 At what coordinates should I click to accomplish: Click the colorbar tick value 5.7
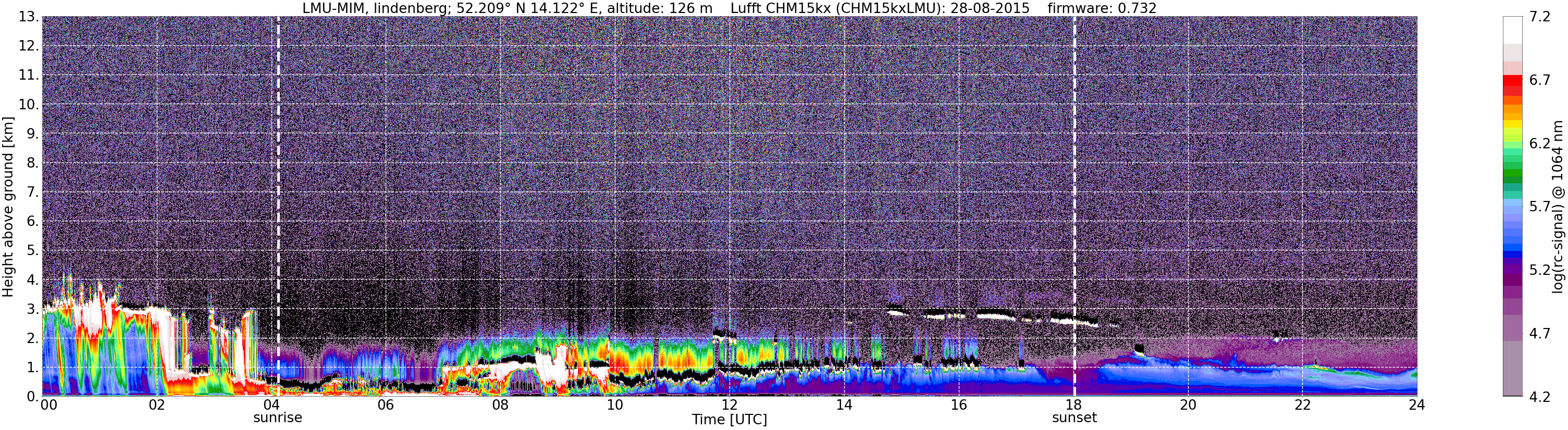1539,206
